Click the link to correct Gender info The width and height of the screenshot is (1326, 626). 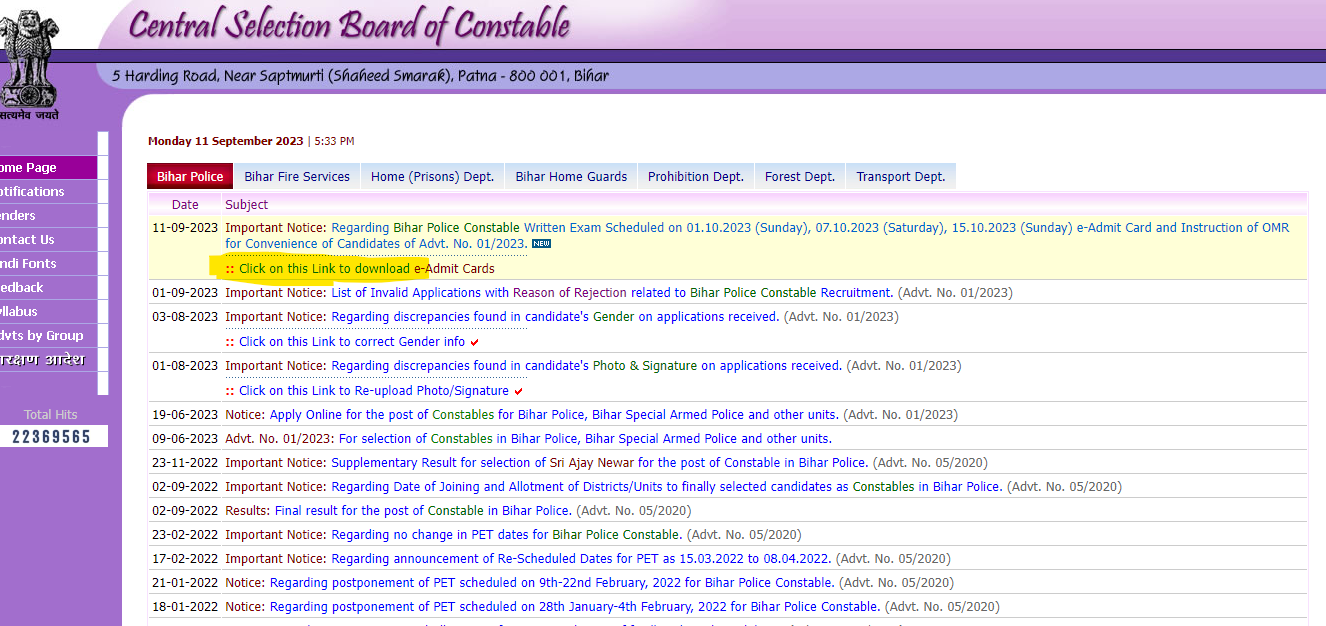352,342
